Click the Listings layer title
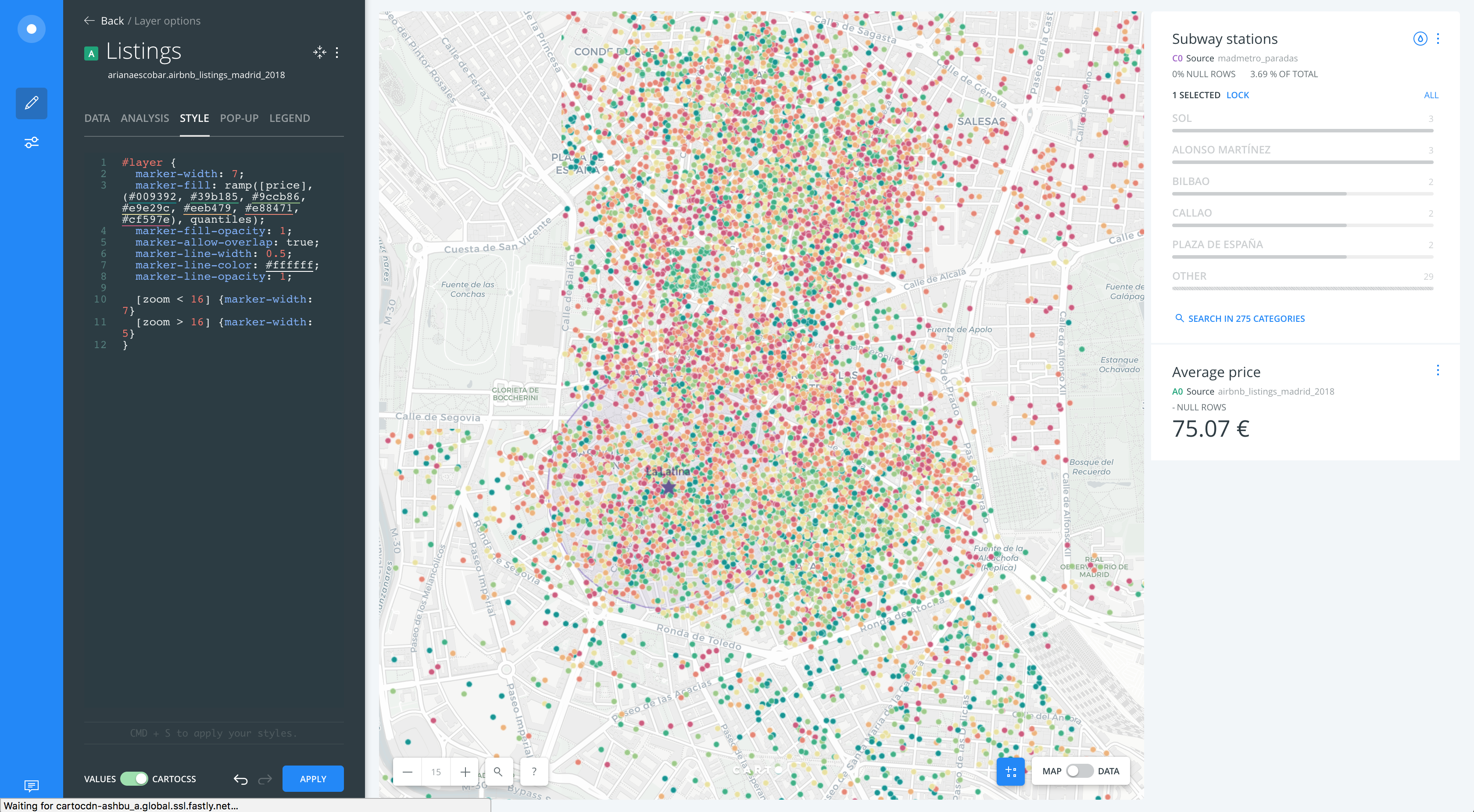The width and height of the screenshot is (1474, 812). (143, 51)
